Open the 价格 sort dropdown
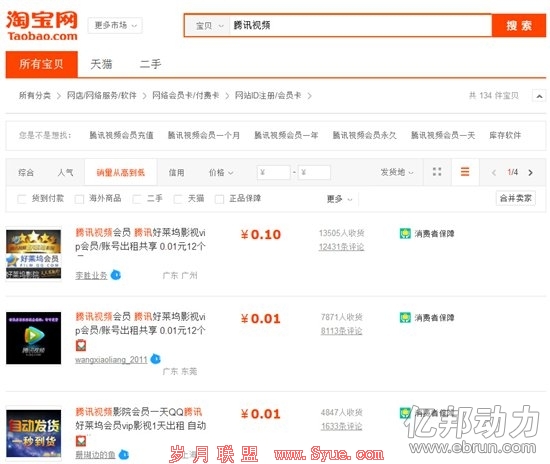Viewport: 550px width, 464px height. [x=221, y=172]
